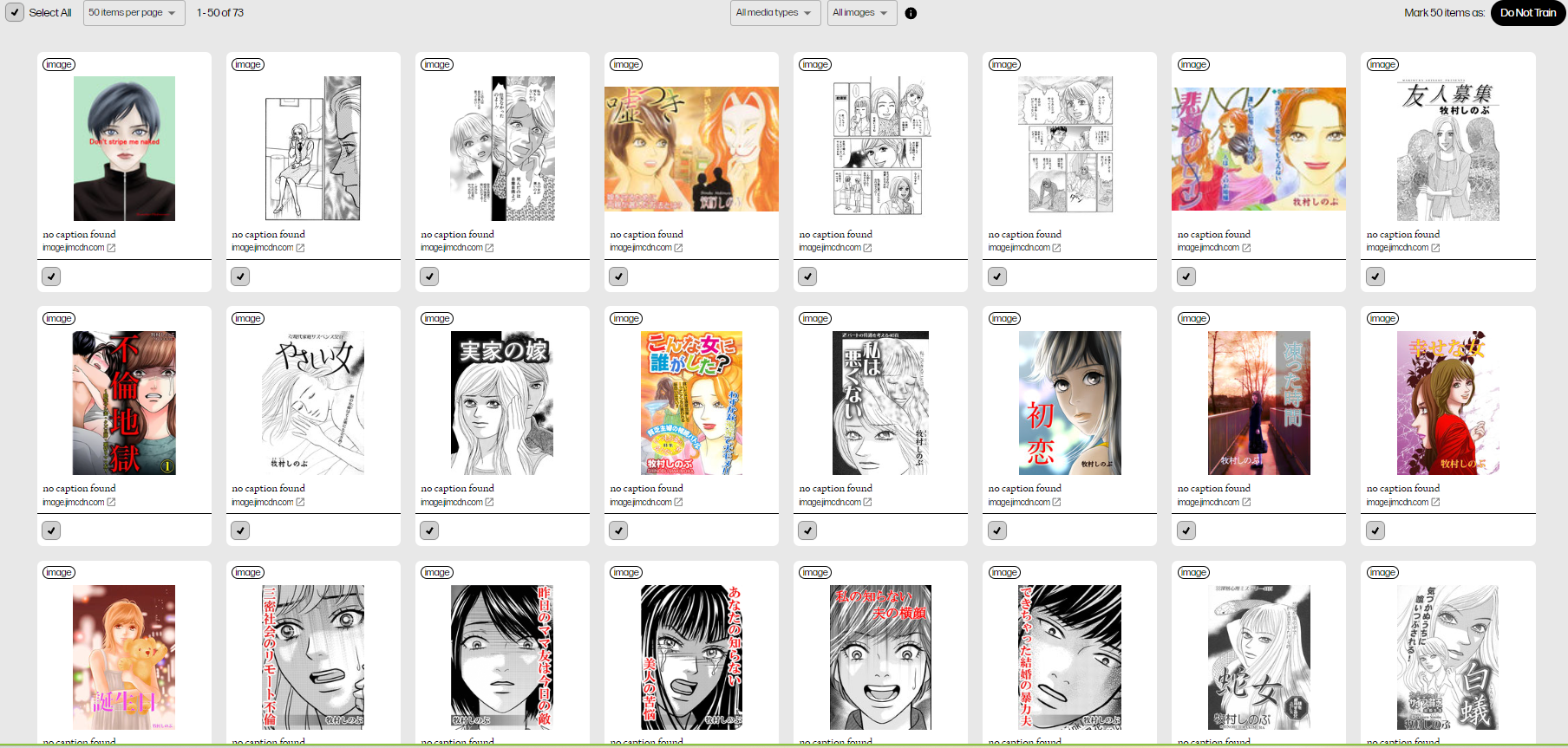The width and height of the screenshot is (1568, 748).
Task: Open the あなたの知らない美人の苦悩 cover thumbnail
Action: [691, 657]
